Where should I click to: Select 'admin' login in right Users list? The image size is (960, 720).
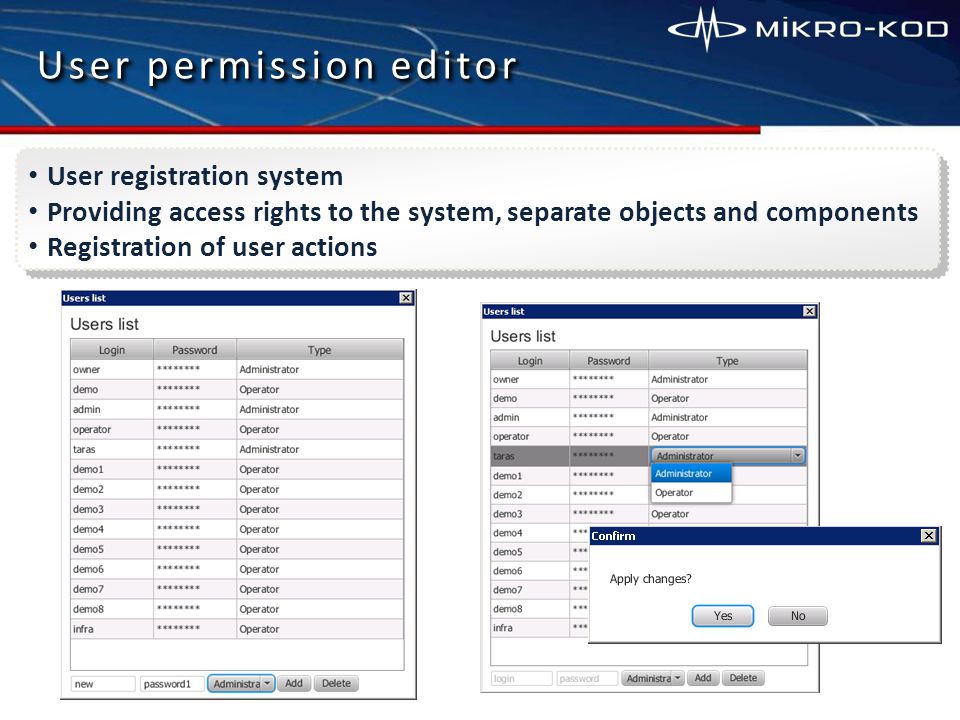pos(506,418)
